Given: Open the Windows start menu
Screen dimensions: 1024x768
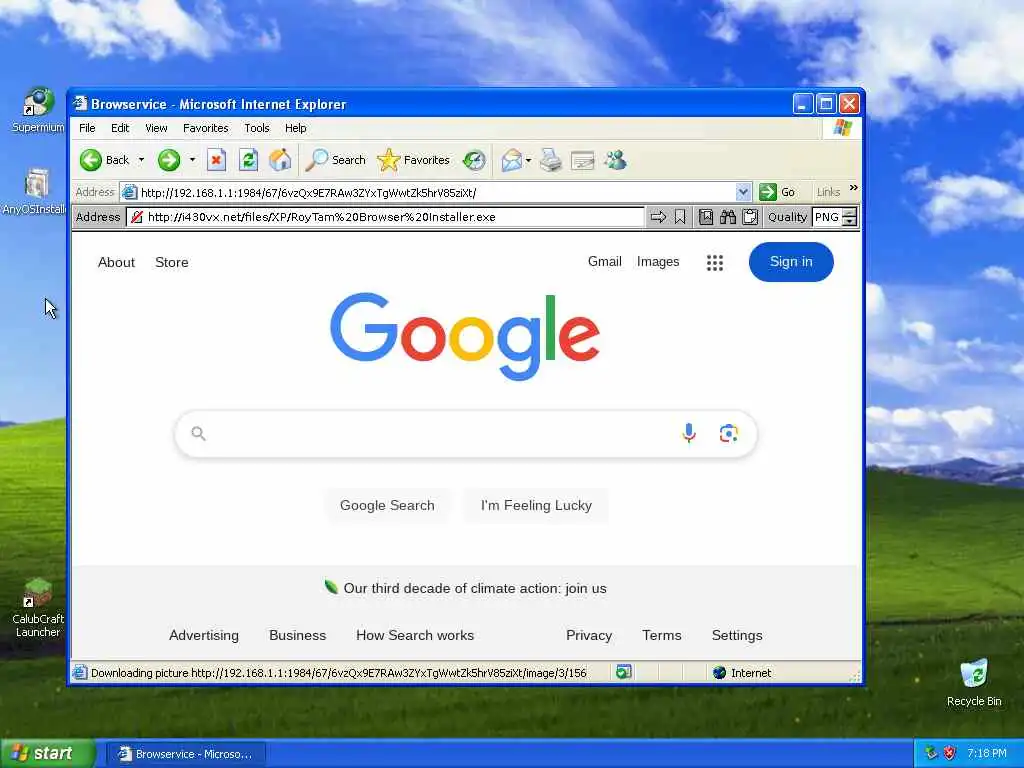Looking at the screenshot, I should coord(47,754).
